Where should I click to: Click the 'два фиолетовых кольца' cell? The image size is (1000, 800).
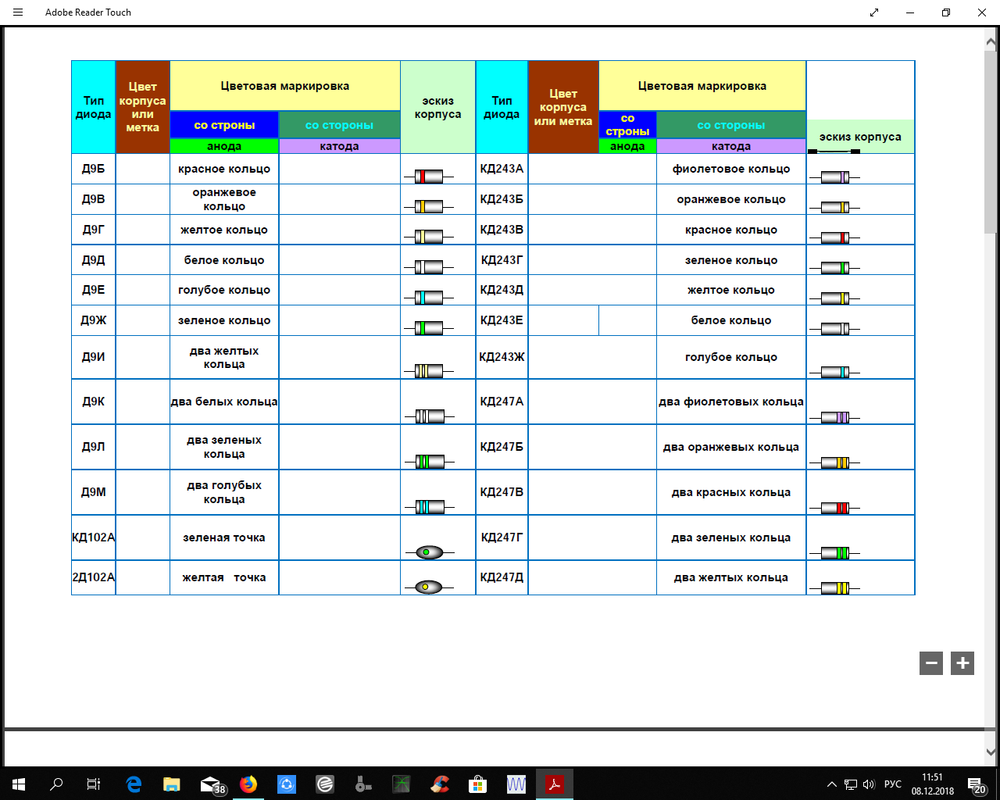(x=731, y=402)
